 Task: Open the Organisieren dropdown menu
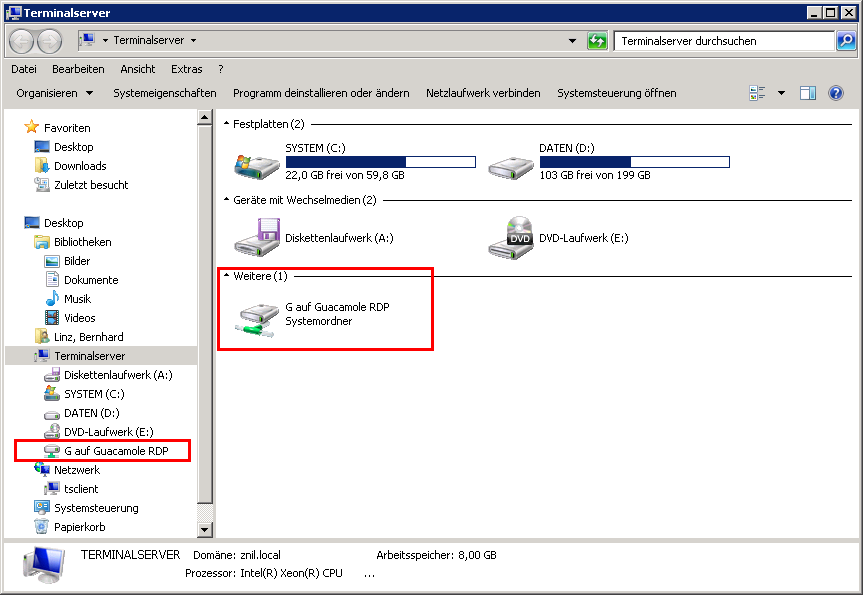(55, 93)
